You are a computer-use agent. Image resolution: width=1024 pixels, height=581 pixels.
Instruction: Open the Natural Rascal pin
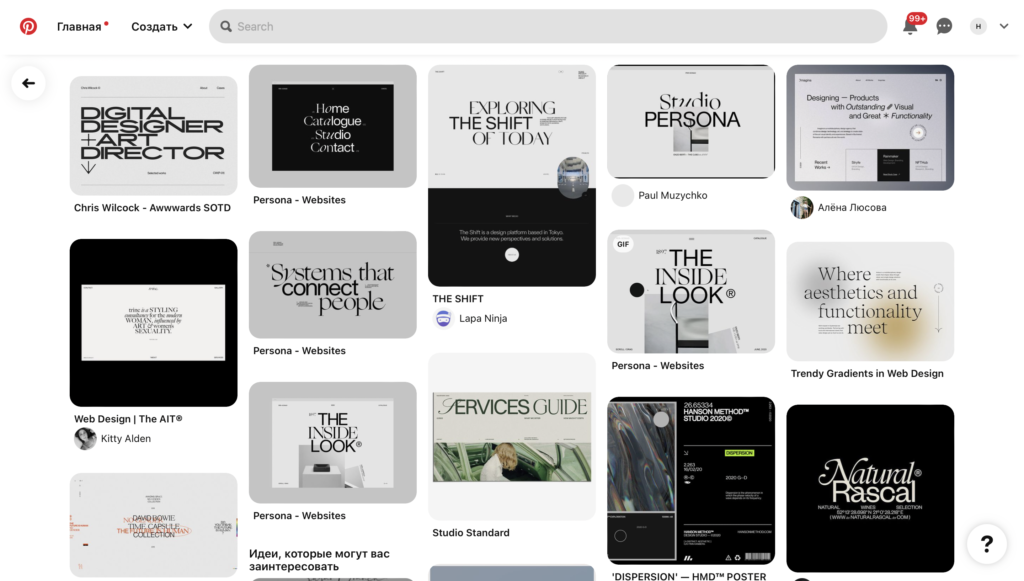870,488
